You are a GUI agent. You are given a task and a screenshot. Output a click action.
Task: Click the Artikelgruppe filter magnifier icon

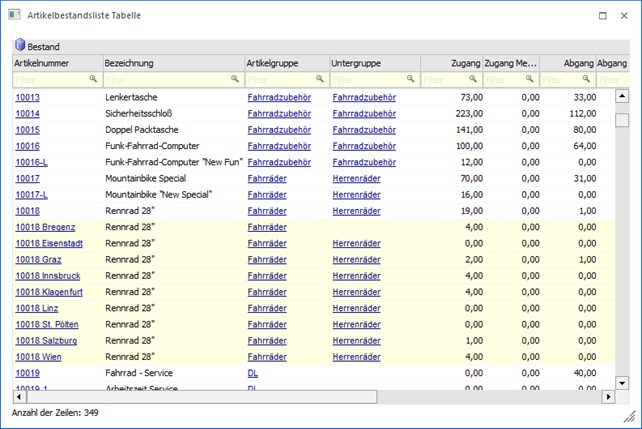(320, 78)
